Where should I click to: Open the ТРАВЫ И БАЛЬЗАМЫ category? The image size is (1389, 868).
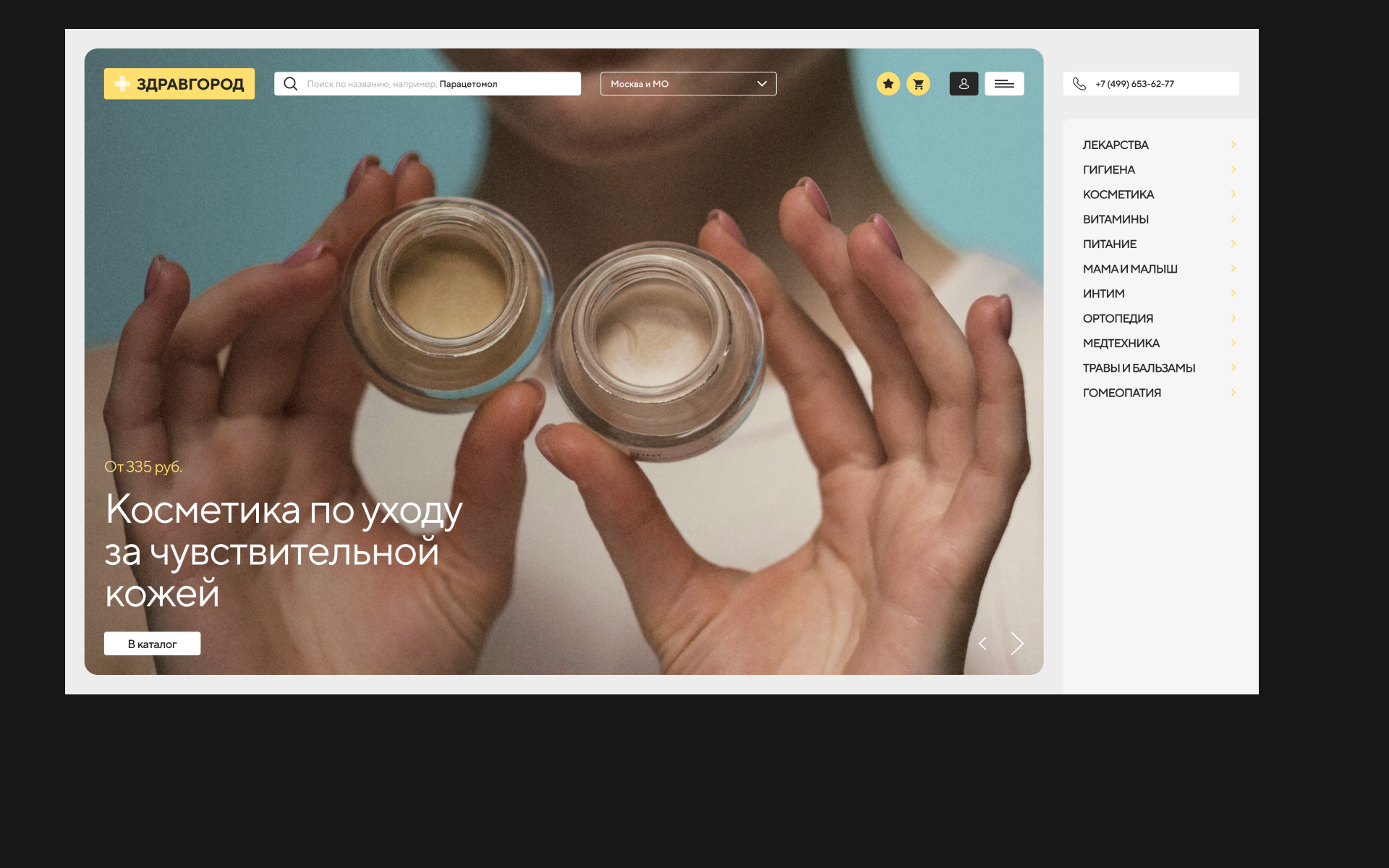tap(1139, 368)
